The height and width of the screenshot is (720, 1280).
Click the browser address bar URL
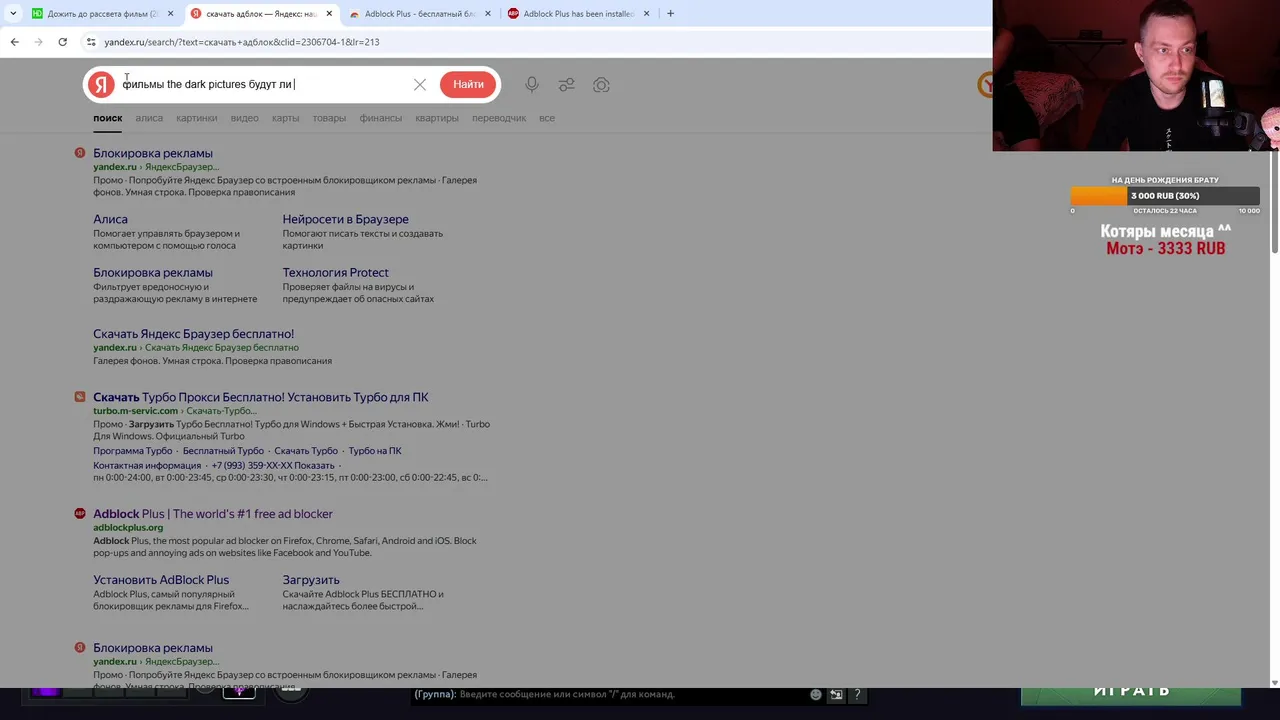pyautogui.click(x=241, y=42)
